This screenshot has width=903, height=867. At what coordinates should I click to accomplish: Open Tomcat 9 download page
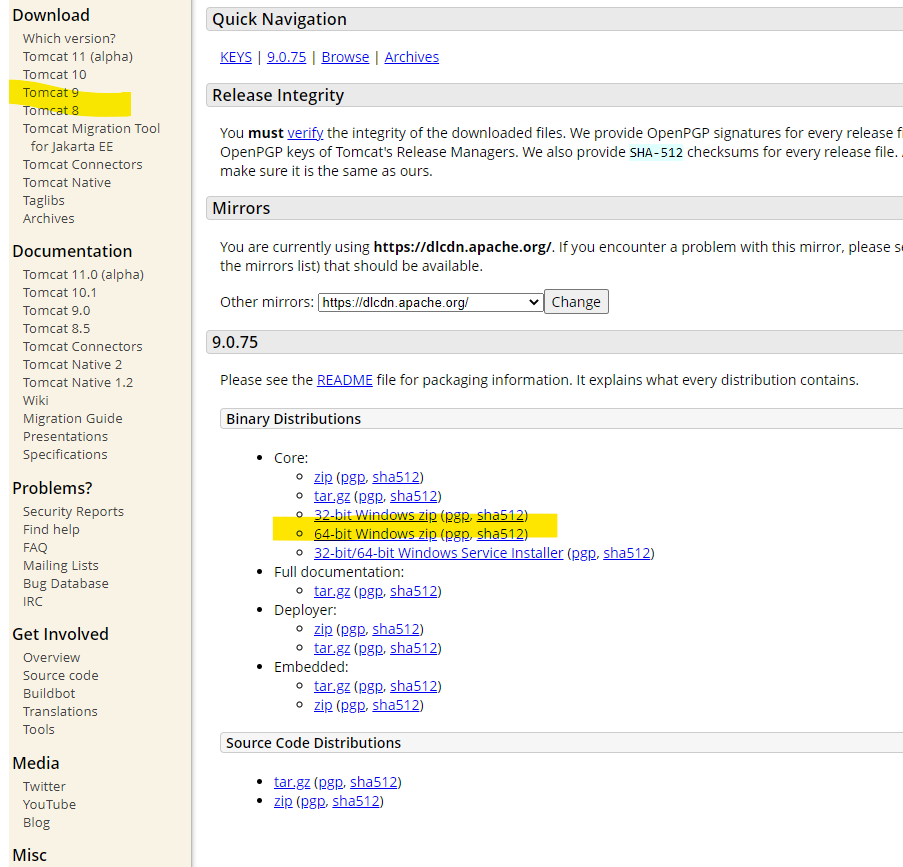pyautogui.click(x=51, y=92)
